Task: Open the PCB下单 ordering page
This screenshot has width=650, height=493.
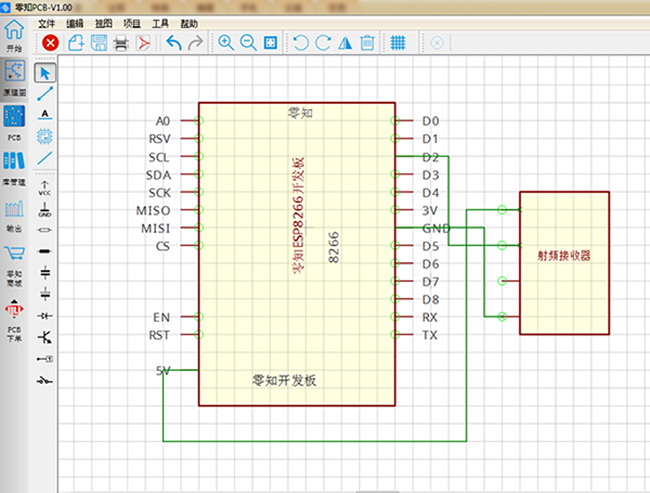Action: [14, 320]
